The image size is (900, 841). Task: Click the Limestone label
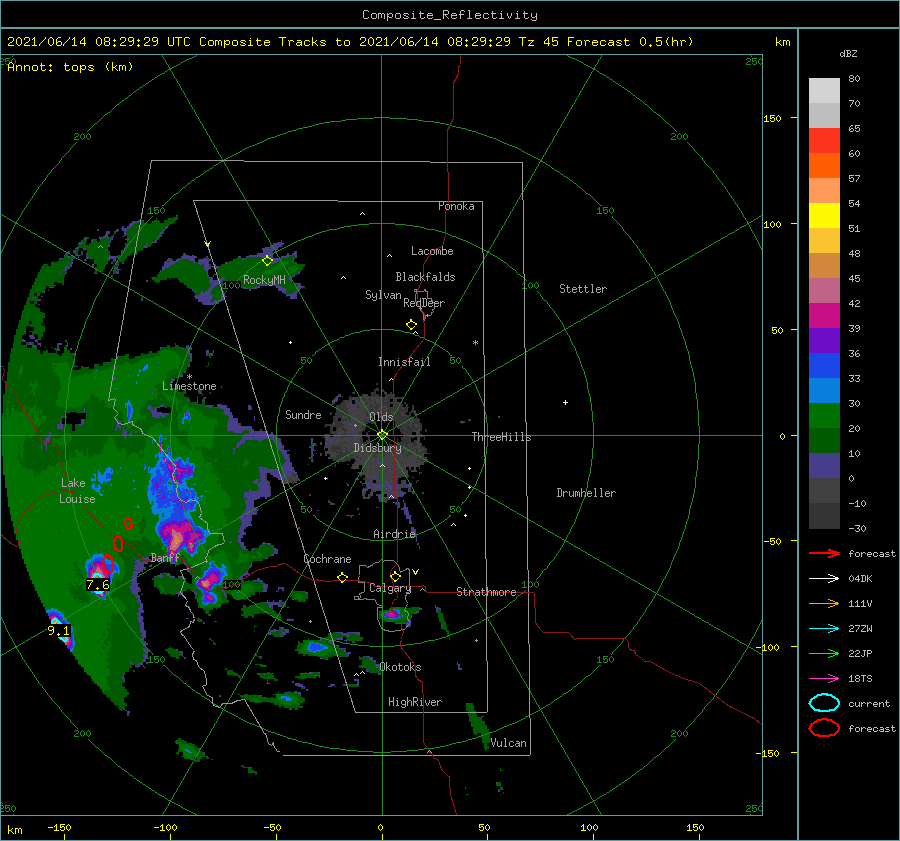click(x=189, y=386)
